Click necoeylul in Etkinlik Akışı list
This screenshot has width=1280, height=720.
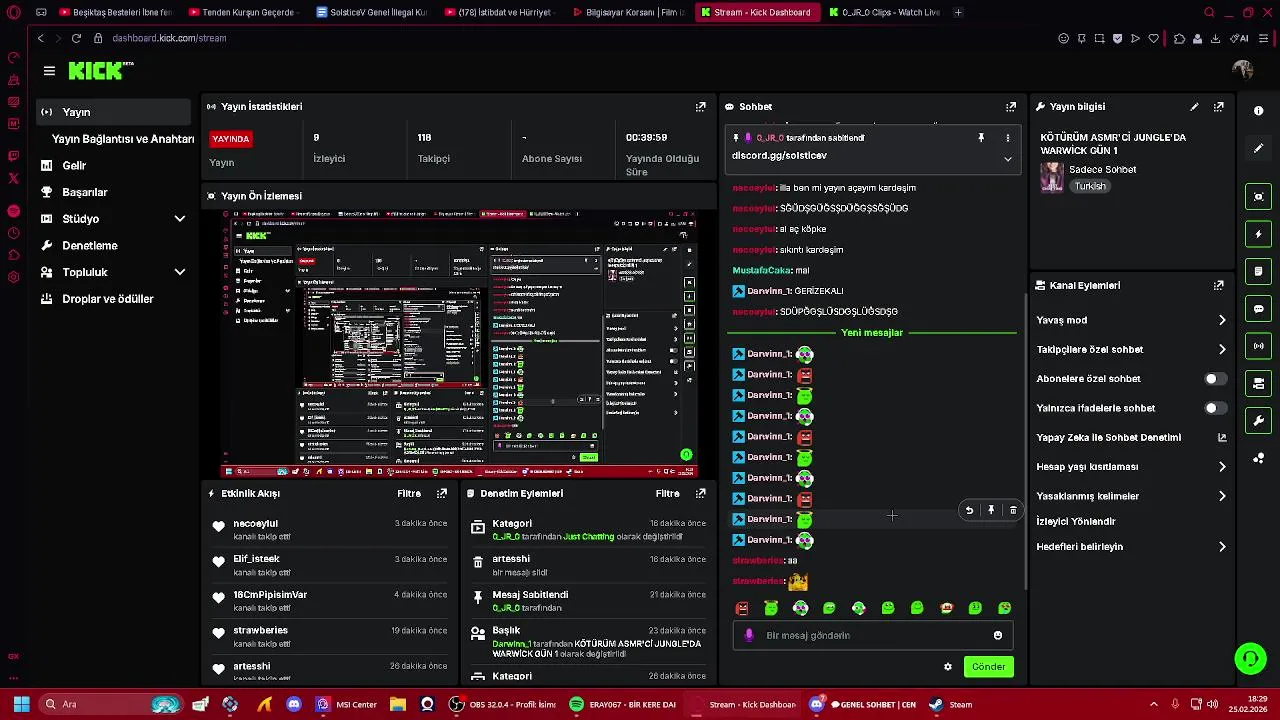click(255, 524)
